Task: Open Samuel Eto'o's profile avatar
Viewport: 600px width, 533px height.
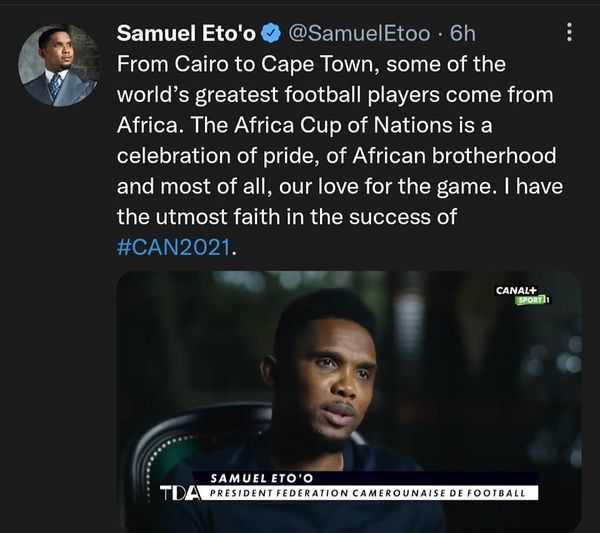Action: (59, 66)
